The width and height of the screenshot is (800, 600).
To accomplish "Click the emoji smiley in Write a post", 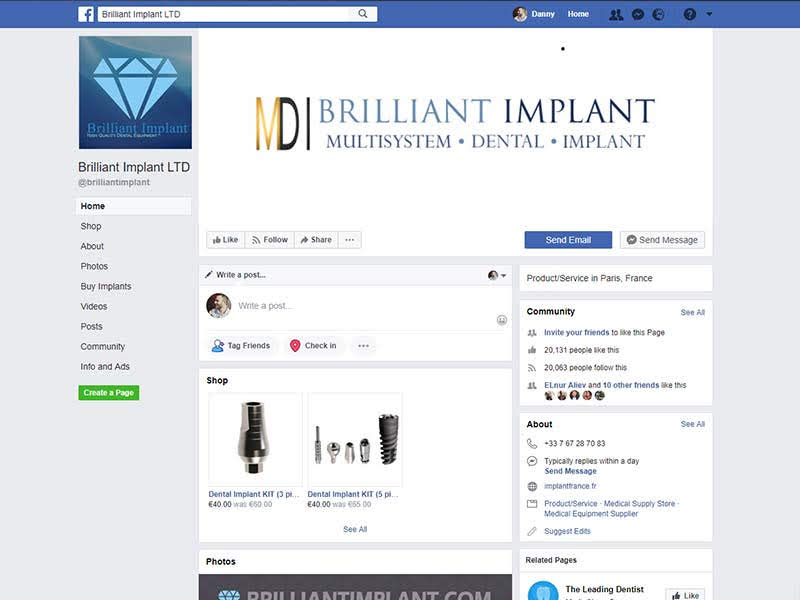I will (x=499, y=318).
